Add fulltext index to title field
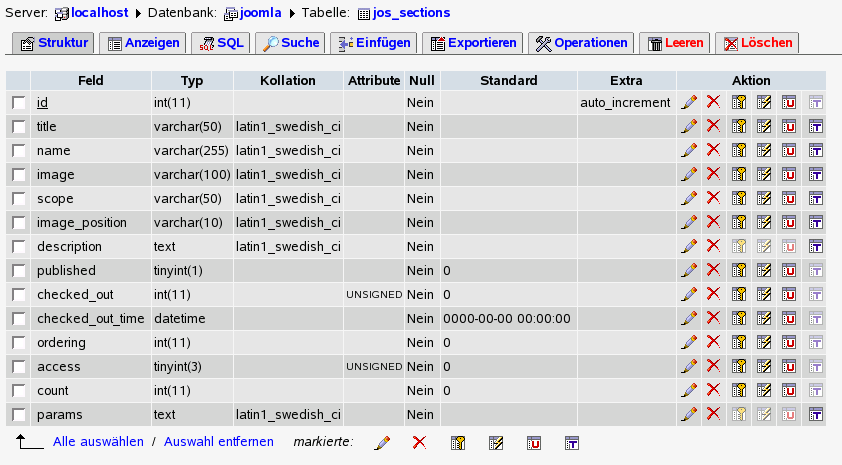 coord(816,127)
